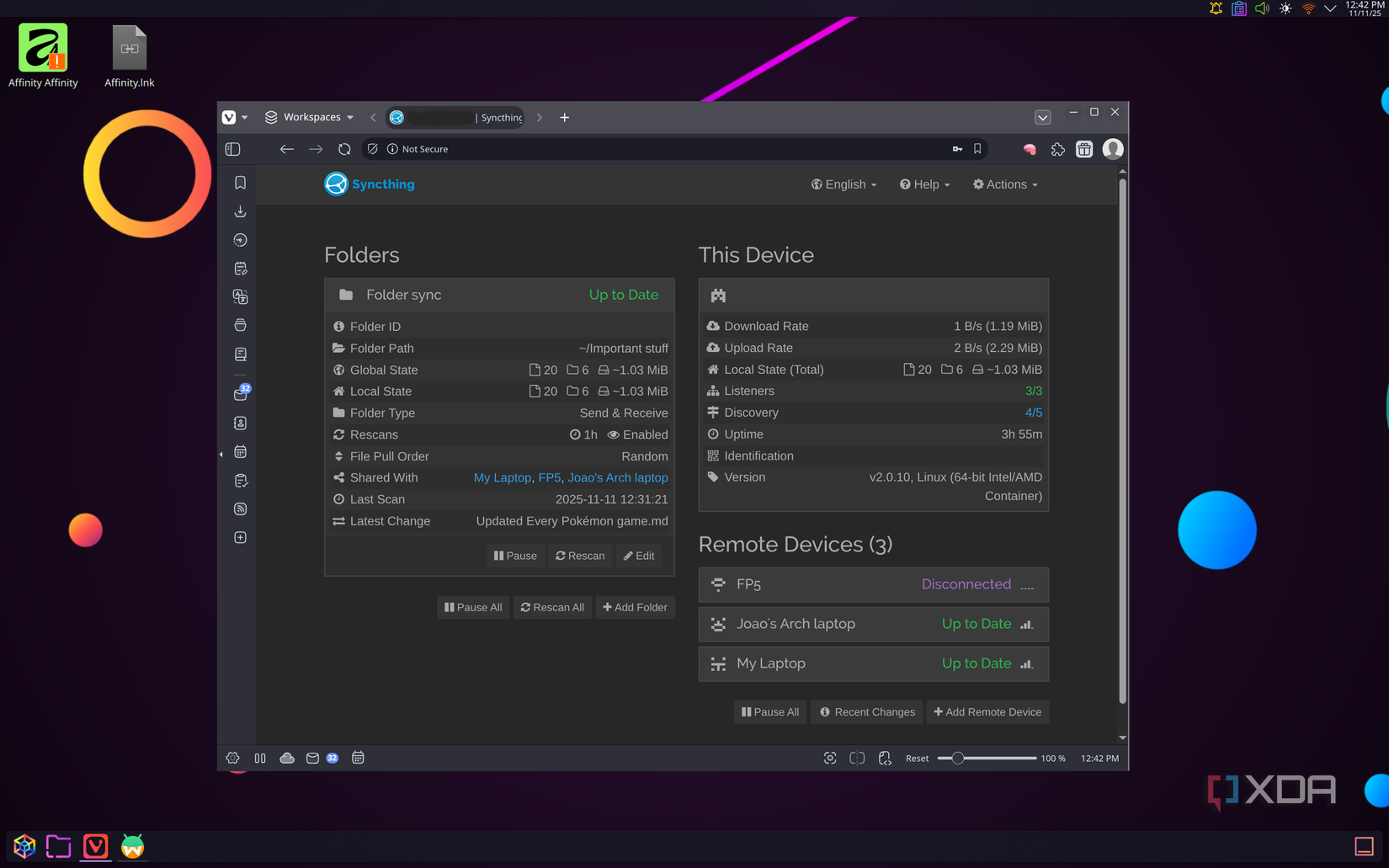Screen dimensions: 1389x868
Task: Open the Workspaces menu
Action: pyautogui.click(x=310, y=117)
